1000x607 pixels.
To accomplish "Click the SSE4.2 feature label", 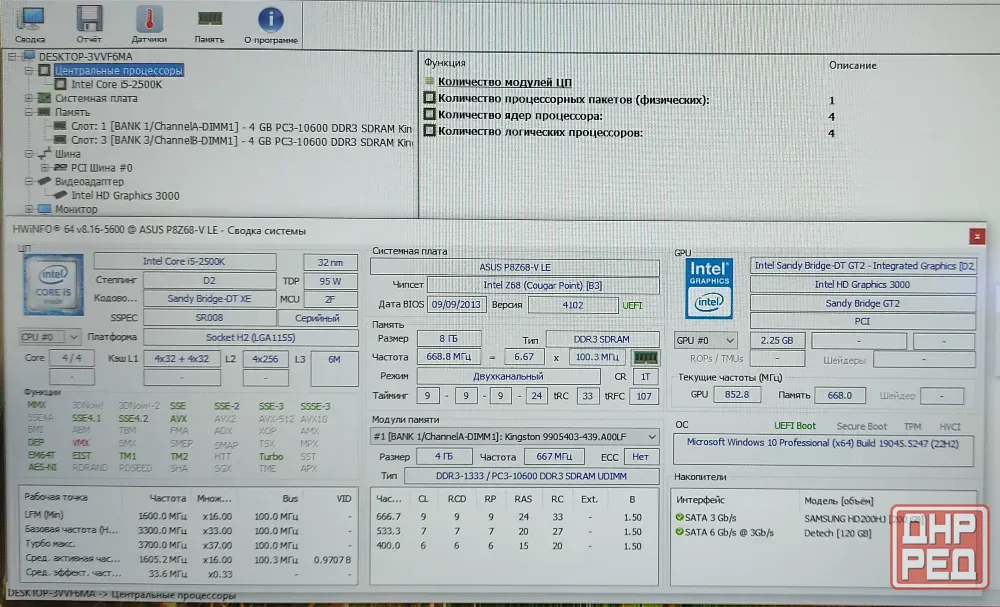I will pos(133,418).
